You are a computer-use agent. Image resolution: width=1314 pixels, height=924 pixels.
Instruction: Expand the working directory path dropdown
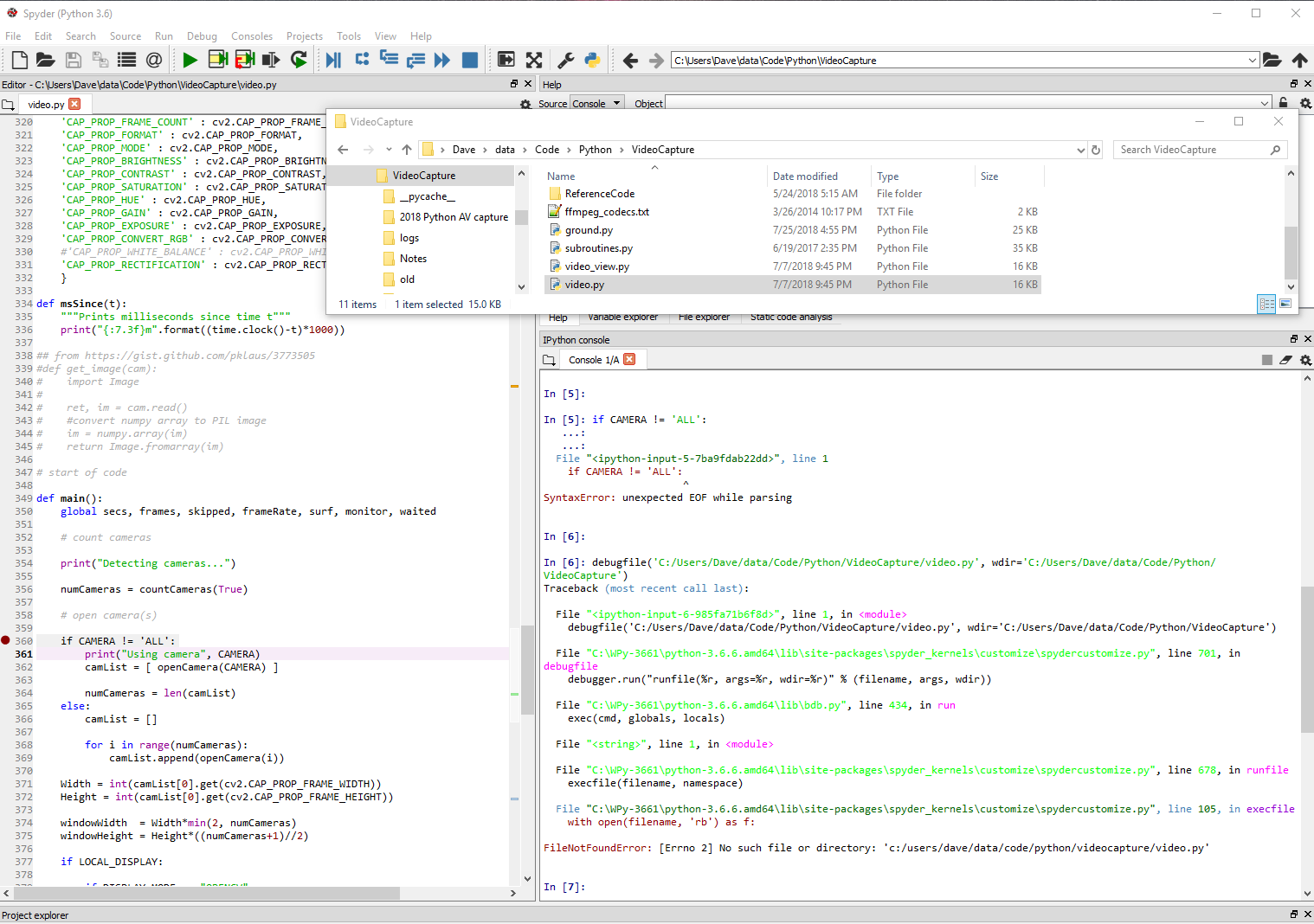click(x=1254, y=60)
